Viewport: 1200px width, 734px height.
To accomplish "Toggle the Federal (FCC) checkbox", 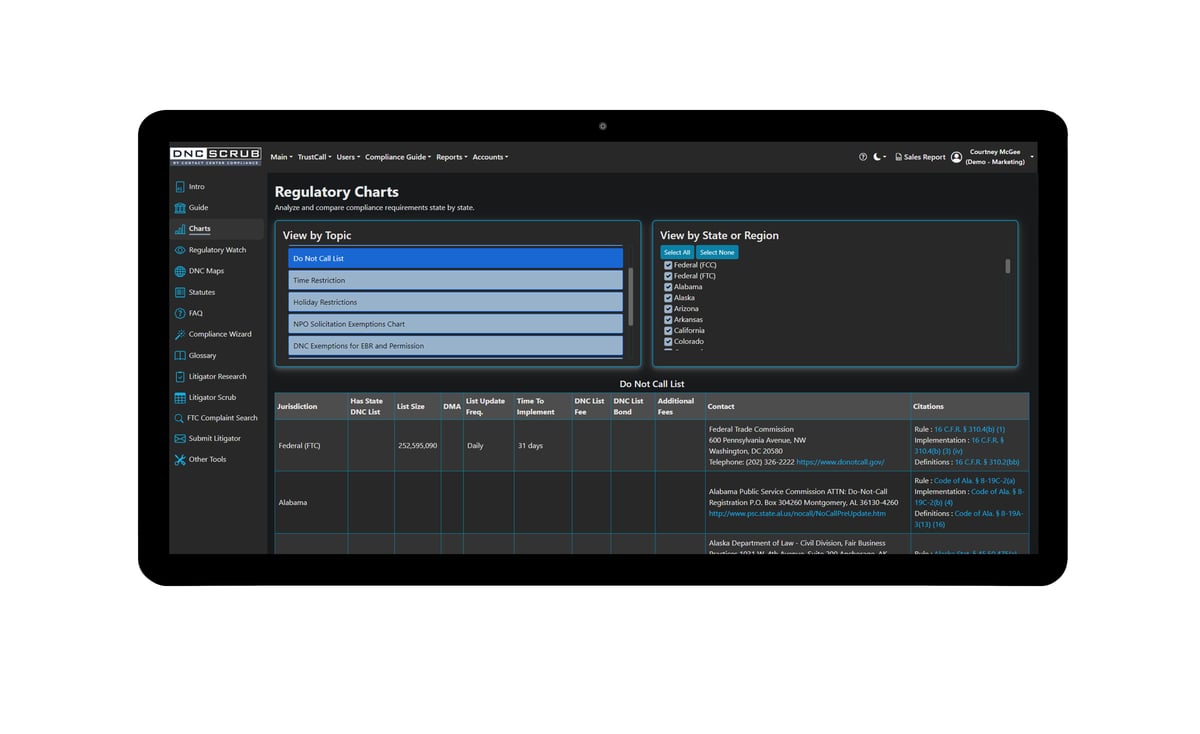I will (668, 265).
